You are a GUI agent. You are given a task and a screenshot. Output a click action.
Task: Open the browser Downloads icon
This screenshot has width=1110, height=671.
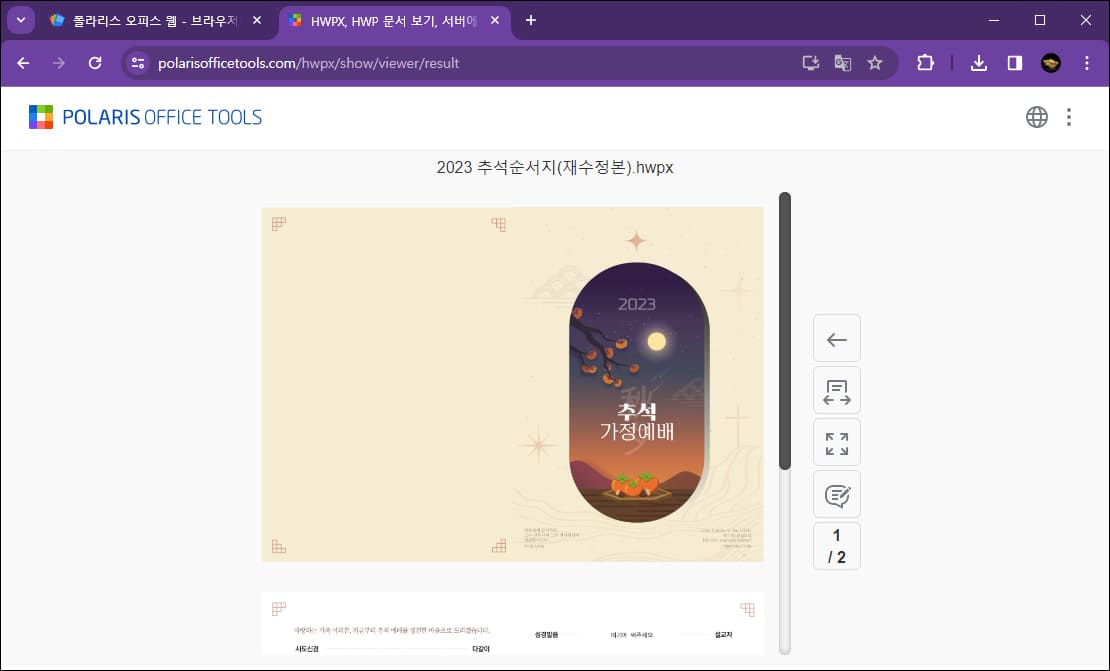click(978, 62)
